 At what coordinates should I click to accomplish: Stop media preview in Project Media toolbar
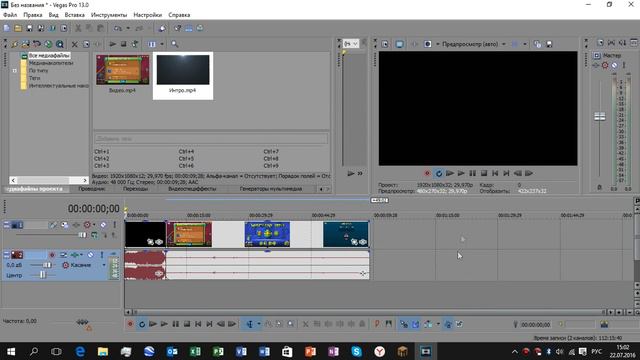point(123,44)
